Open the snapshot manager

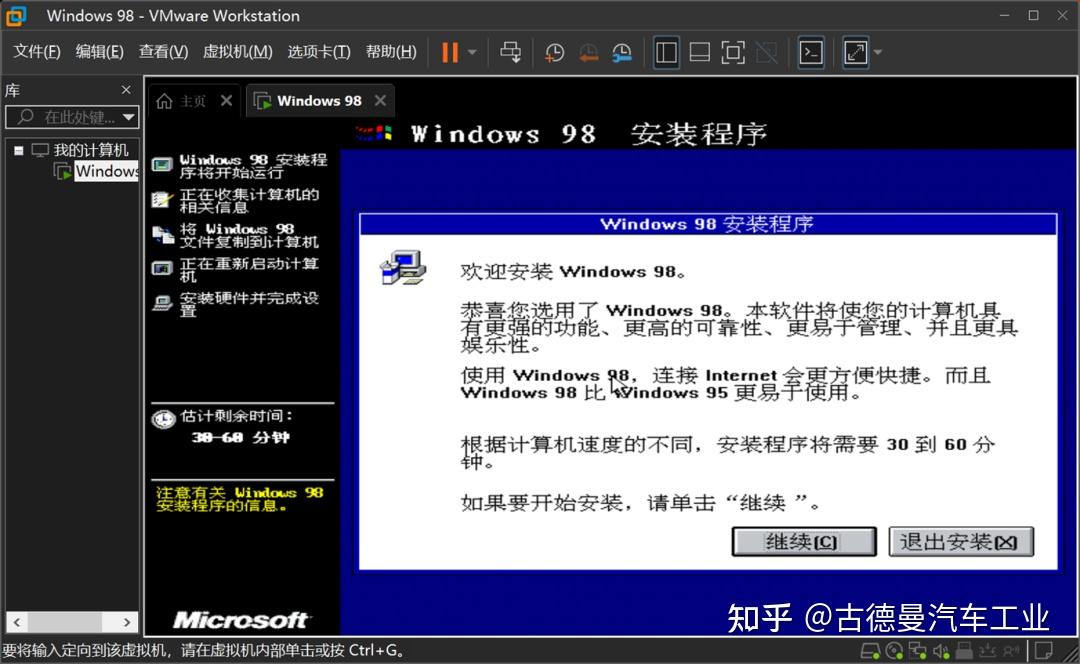621,52
